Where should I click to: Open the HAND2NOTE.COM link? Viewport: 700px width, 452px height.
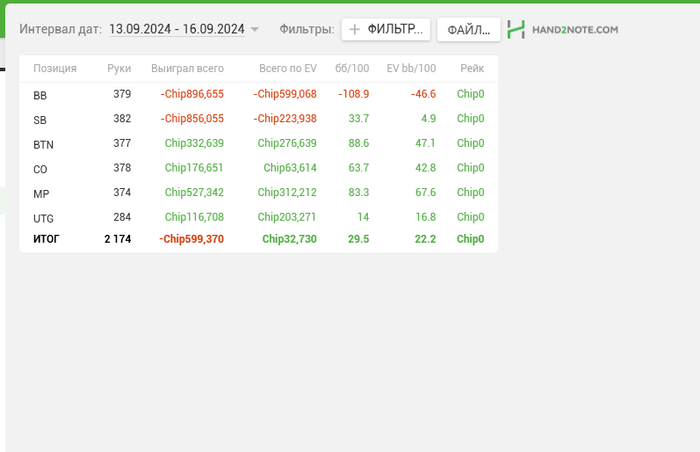[574, 30]
